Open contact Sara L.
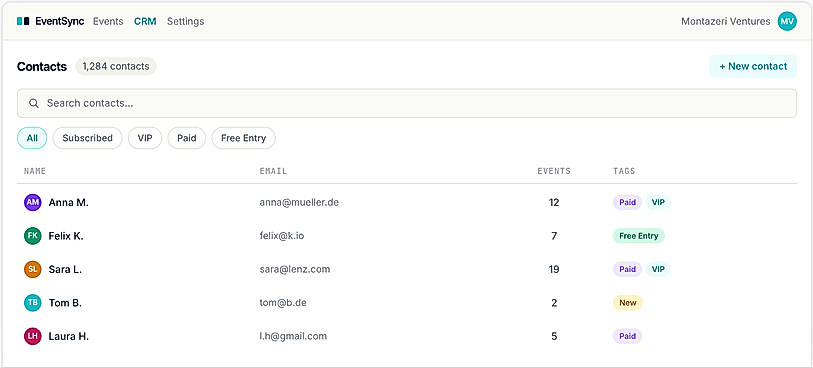The width and height of the screenshot is (813, 368). (65, 270)
